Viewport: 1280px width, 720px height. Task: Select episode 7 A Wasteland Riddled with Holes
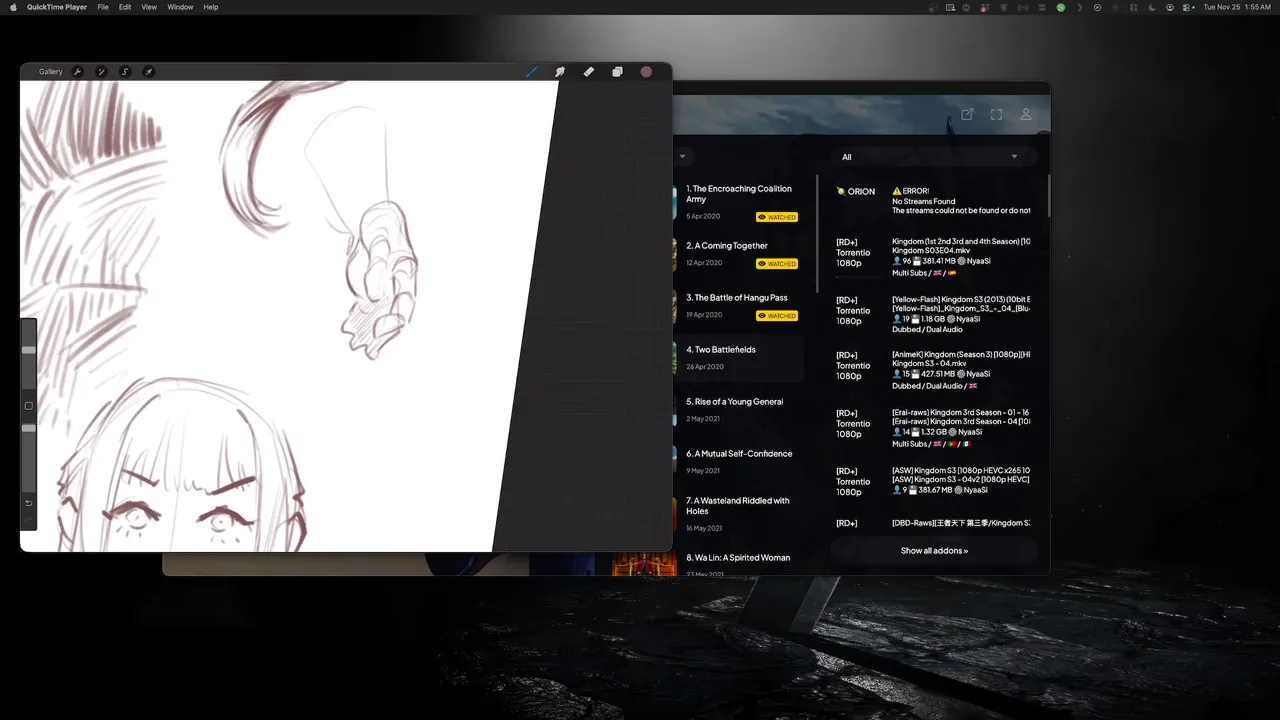coord(739,514)
